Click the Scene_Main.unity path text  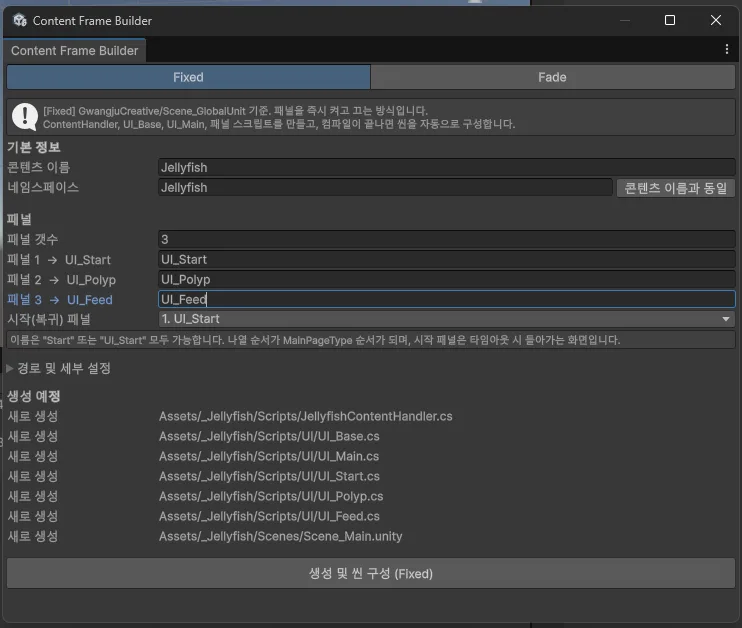coord(281,536)
